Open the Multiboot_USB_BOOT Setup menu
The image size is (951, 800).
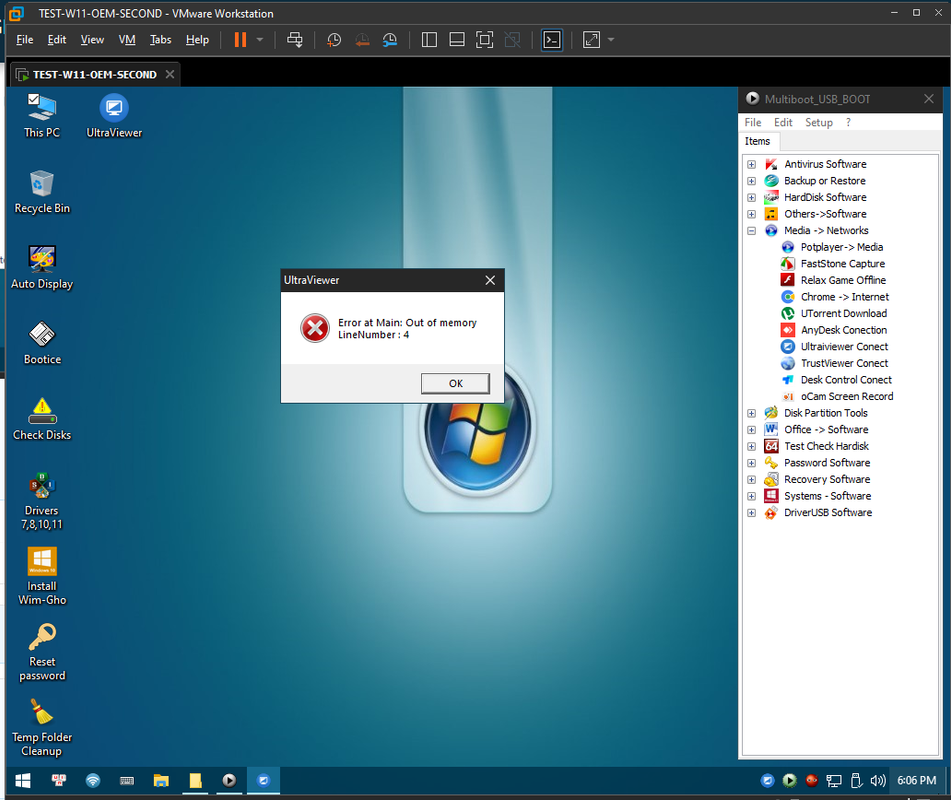click(819, 123)
